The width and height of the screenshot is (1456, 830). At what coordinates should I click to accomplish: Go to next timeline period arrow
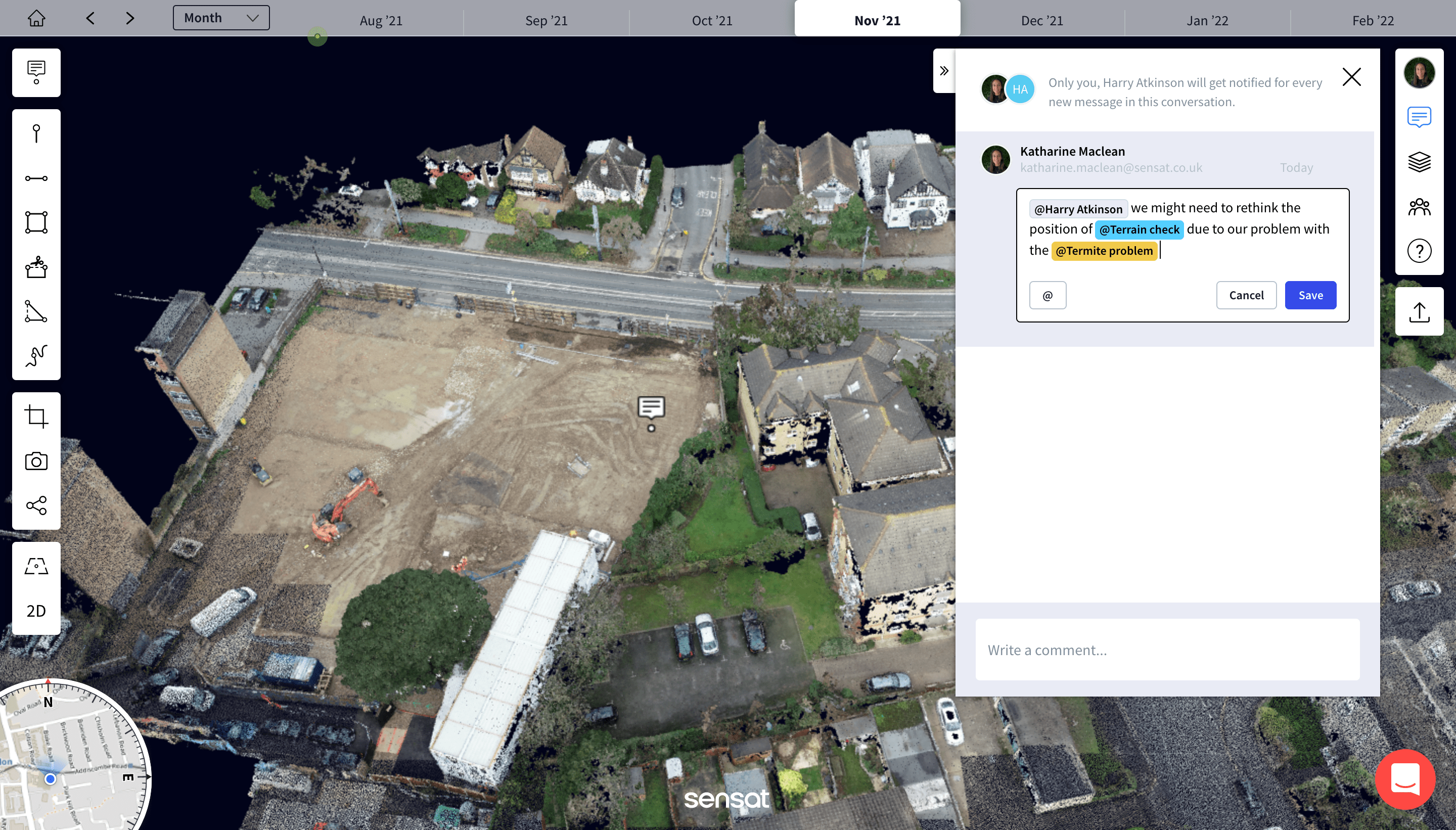click(130, 18)
